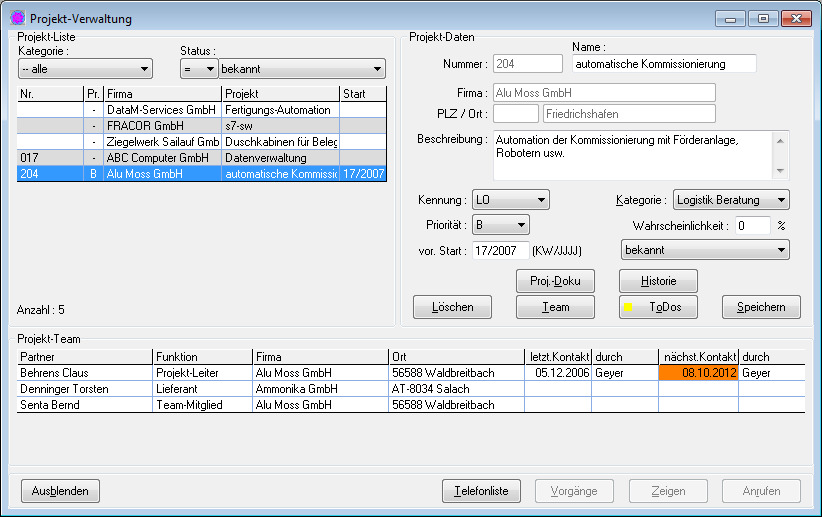
Task: Click the Proj.-Doku button
Action: 555,281
